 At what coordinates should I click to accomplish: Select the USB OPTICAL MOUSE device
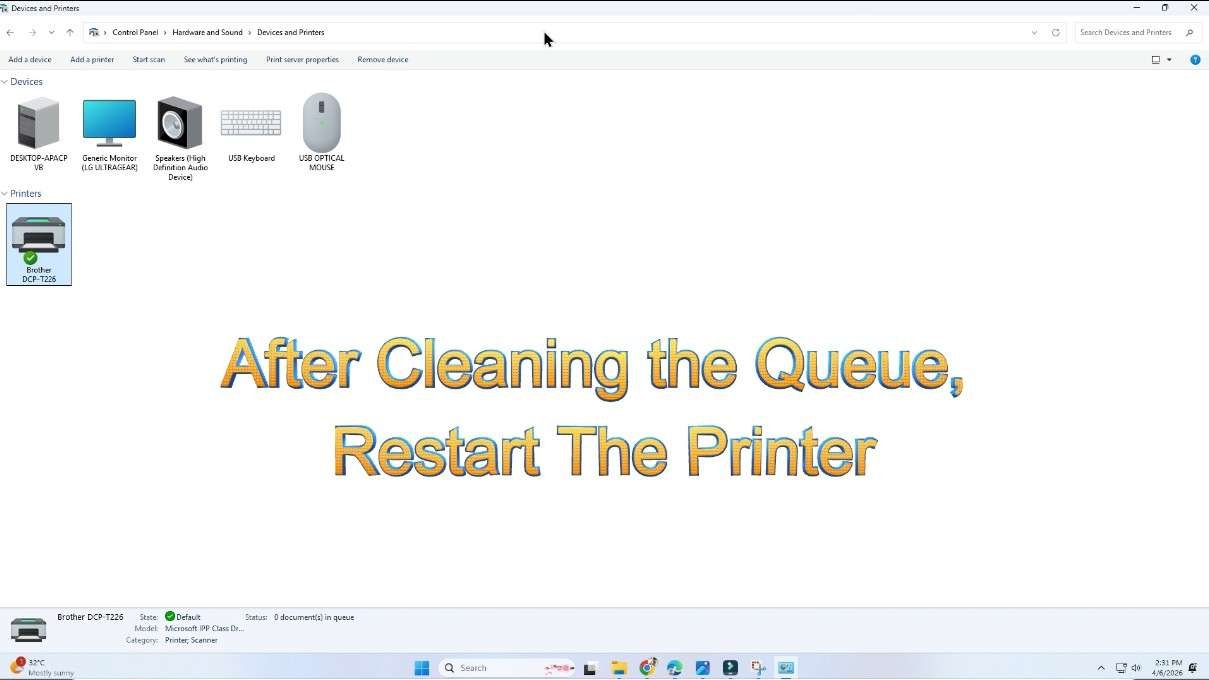[x=321, y=133]
